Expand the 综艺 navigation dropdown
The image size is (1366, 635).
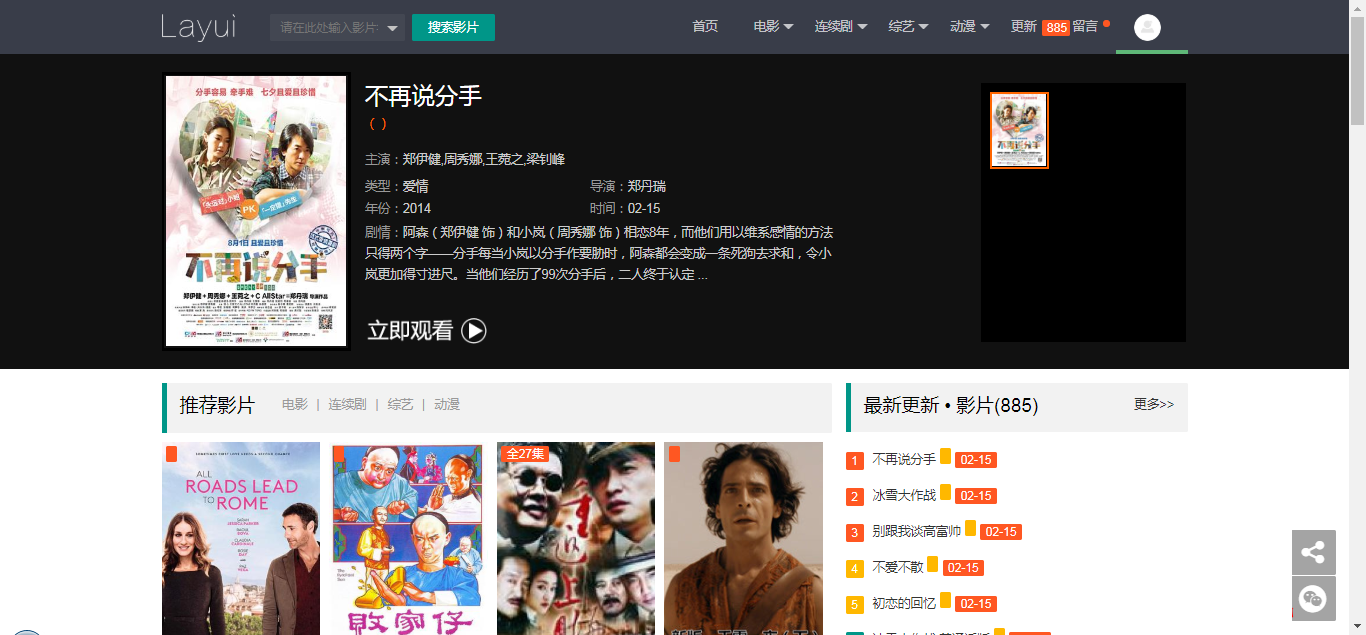909,26
